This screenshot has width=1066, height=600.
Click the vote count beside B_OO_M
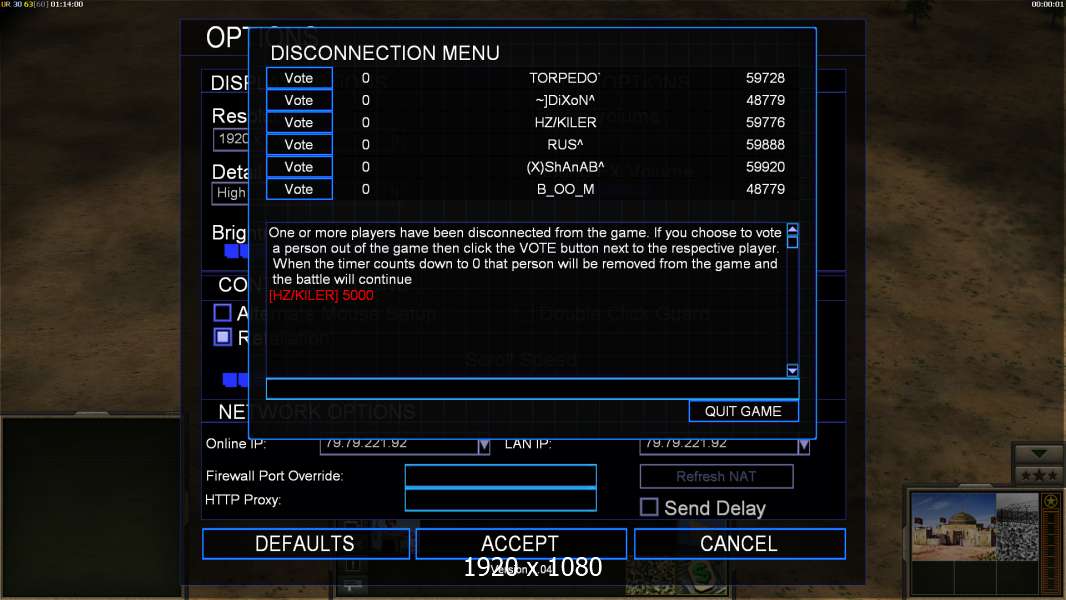[x=366, y=190]
